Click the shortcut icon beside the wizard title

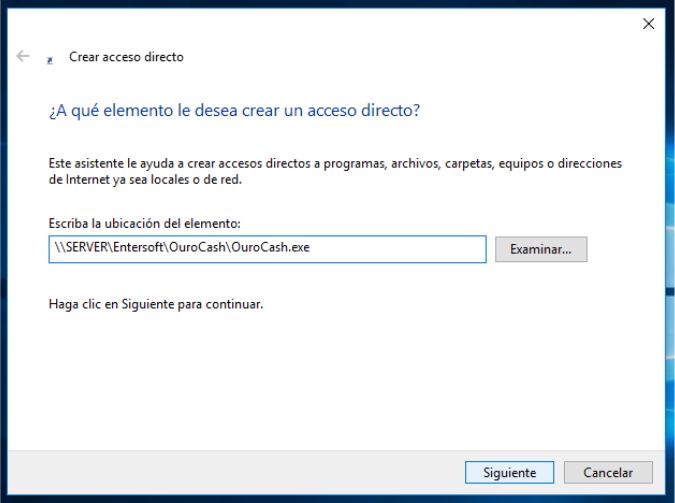(50, 60)
